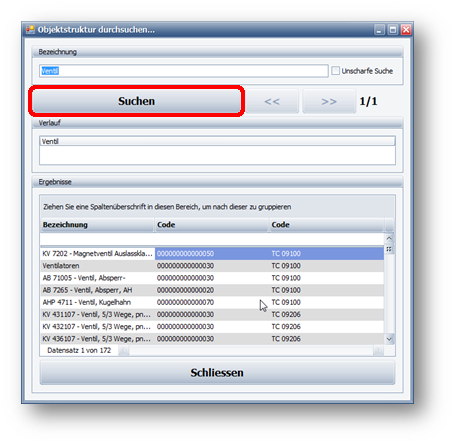
Task: Click the Suchen search button
Action: 136,101
